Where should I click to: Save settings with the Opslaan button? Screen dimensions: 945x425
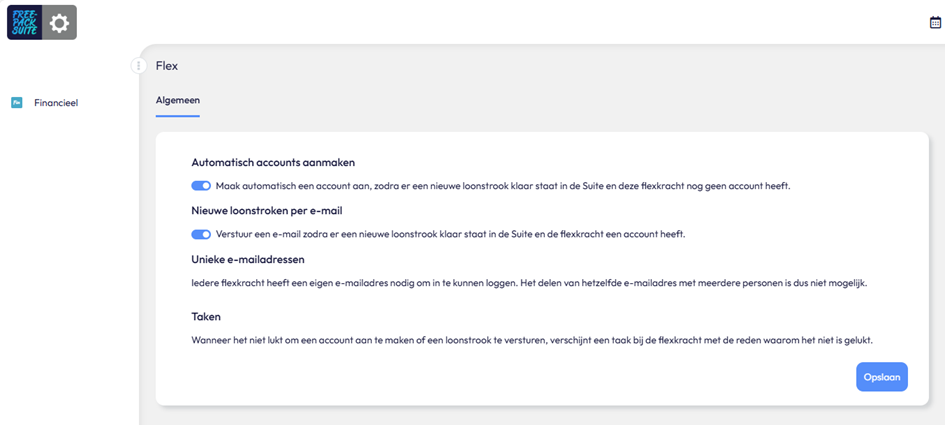coord(882,377)
